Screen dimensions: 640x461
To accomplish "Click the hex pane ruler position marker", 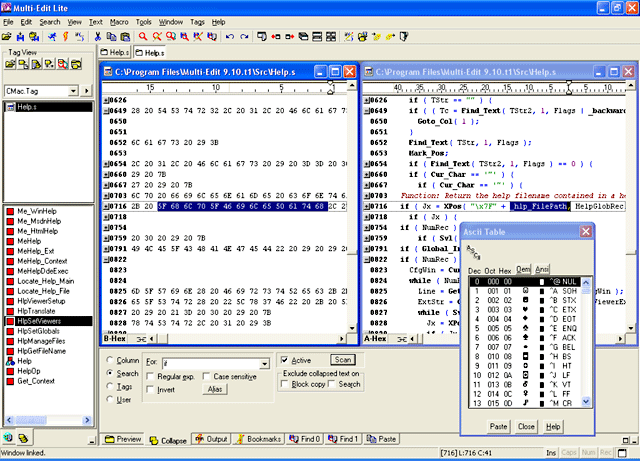I will point(331,87).
